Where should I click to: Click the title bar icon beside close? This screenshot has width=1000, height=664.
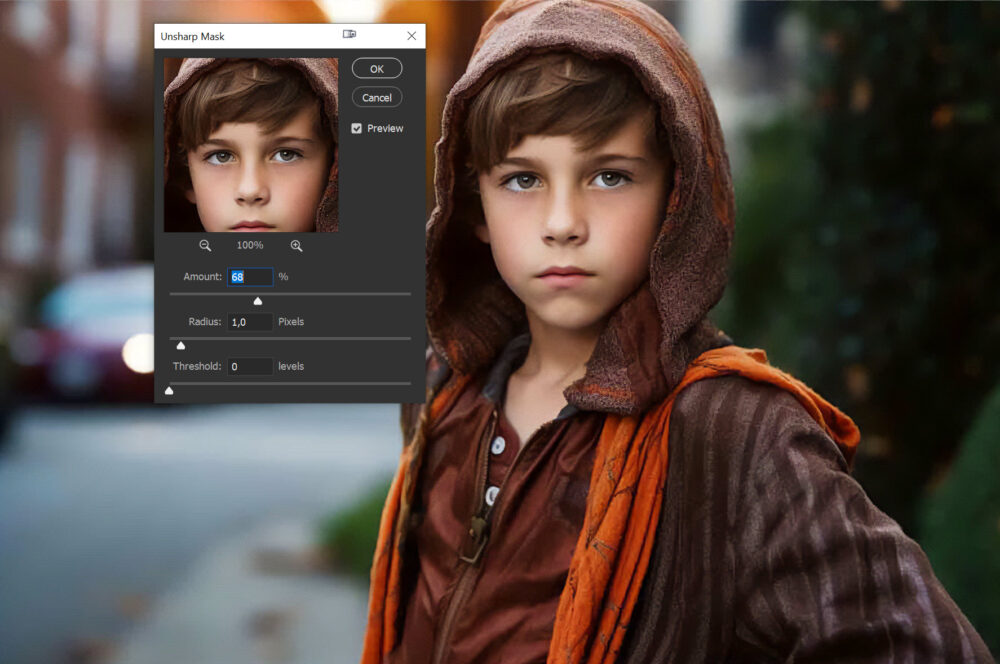349,34
